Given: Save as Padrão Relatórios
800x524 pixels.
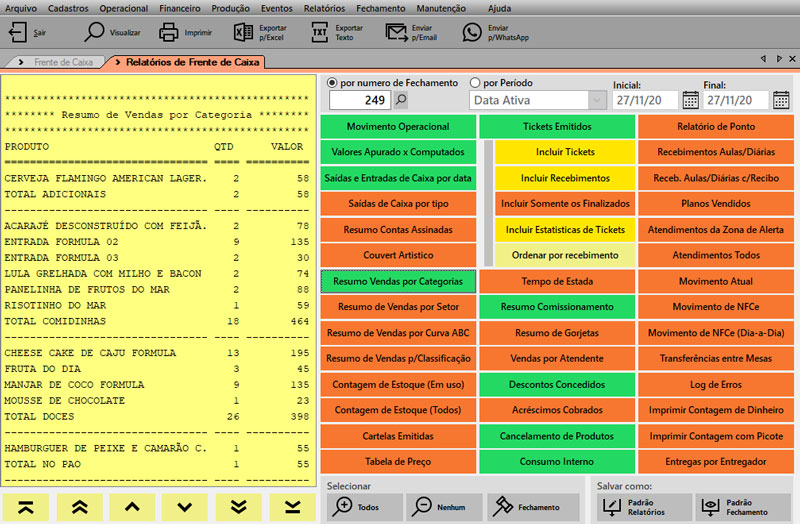Looking at the screenshot, I should pos(644,507).
